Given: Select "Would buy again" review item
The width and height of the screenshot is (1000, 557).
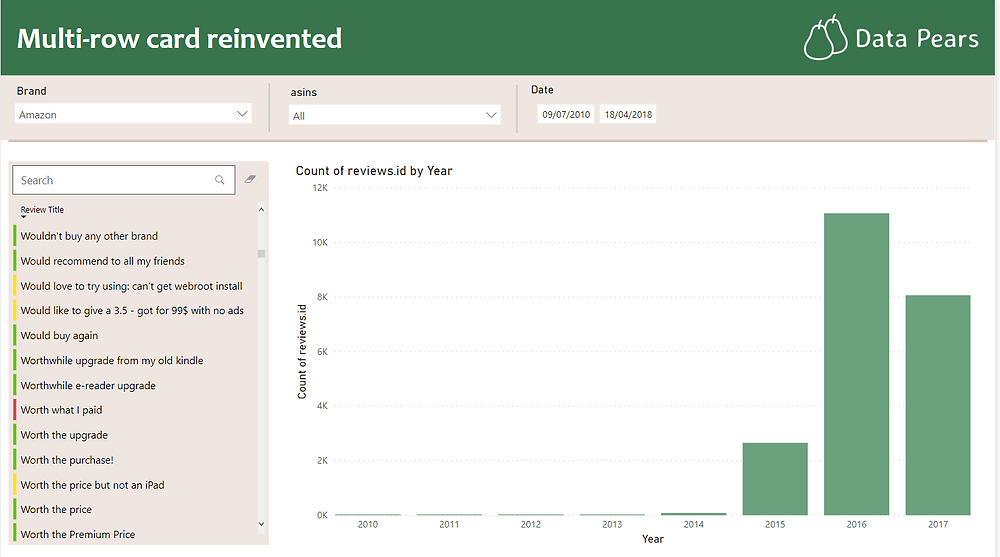Looking at the screenshot, I should [x=59, y=336].
